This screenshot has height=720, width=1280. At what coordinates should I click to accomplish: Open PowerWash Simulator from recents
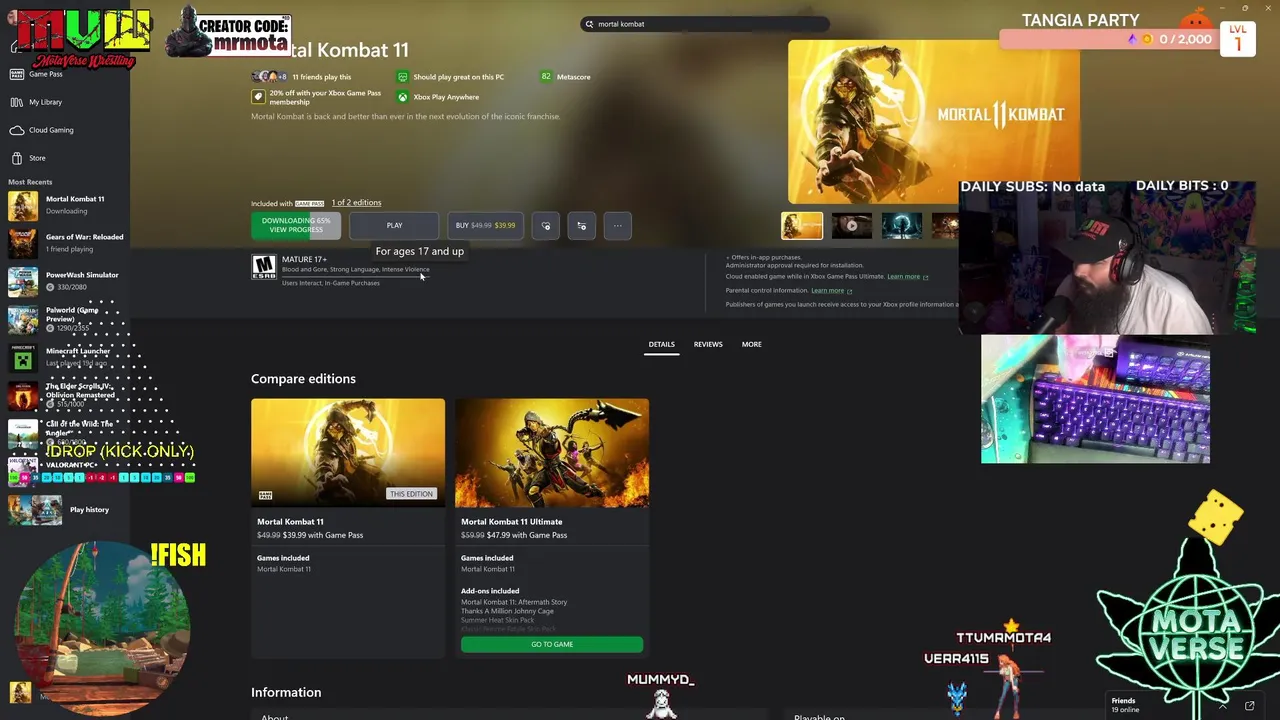[65, 281]
